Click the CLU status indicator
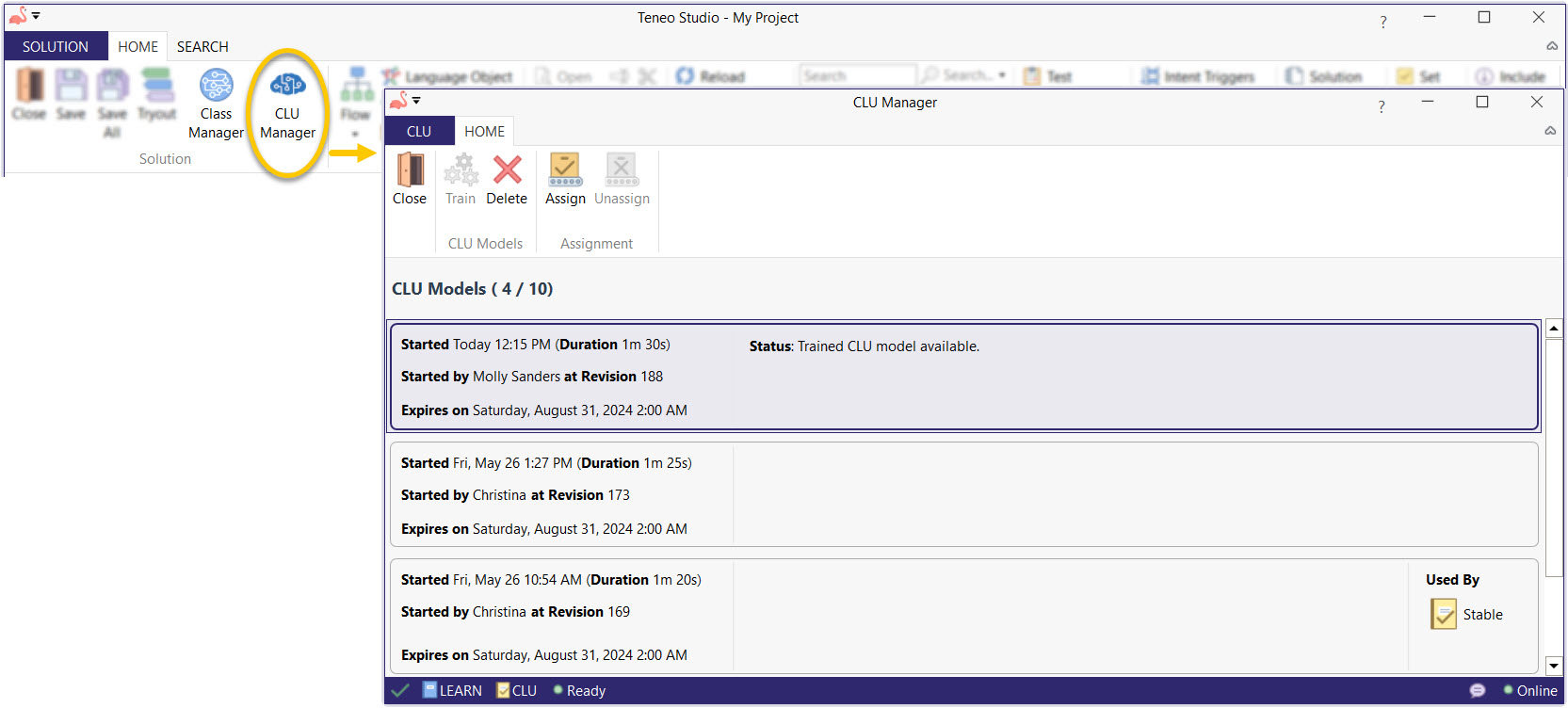This screenshot has height=708, width=1568. [x=517, y=691]
